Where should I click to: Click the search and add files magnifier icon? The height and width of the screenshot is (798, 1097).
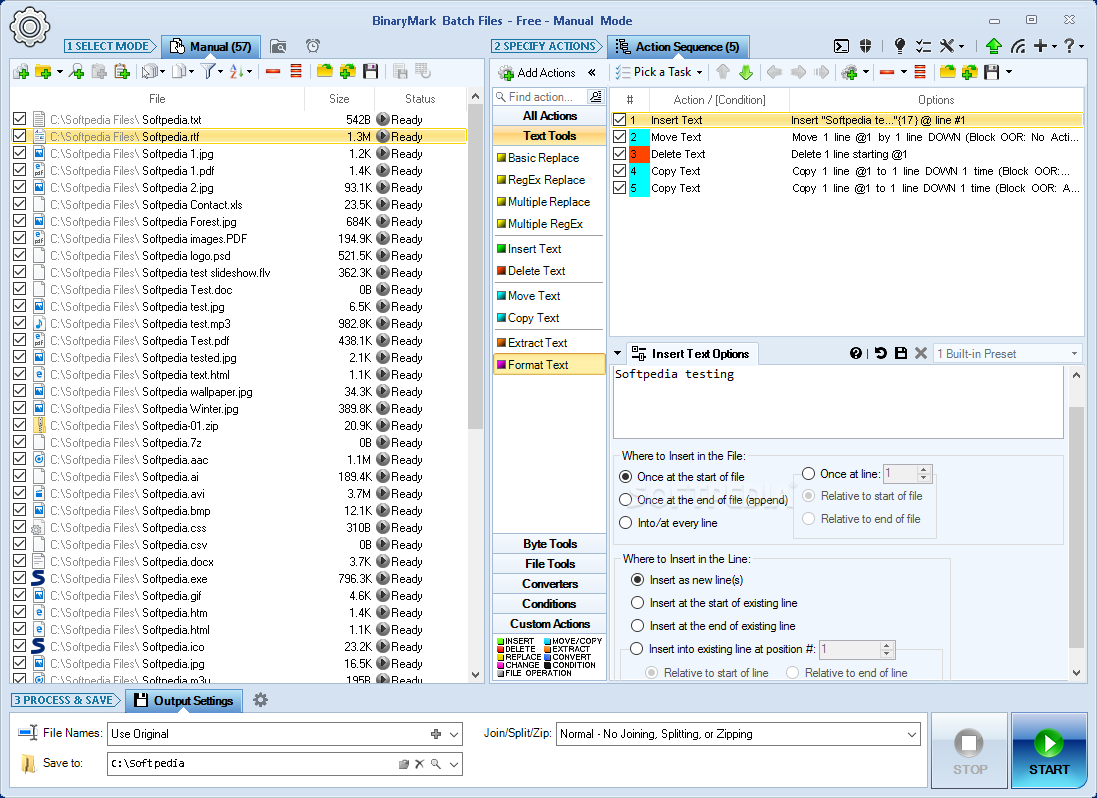tap(76, 72)
